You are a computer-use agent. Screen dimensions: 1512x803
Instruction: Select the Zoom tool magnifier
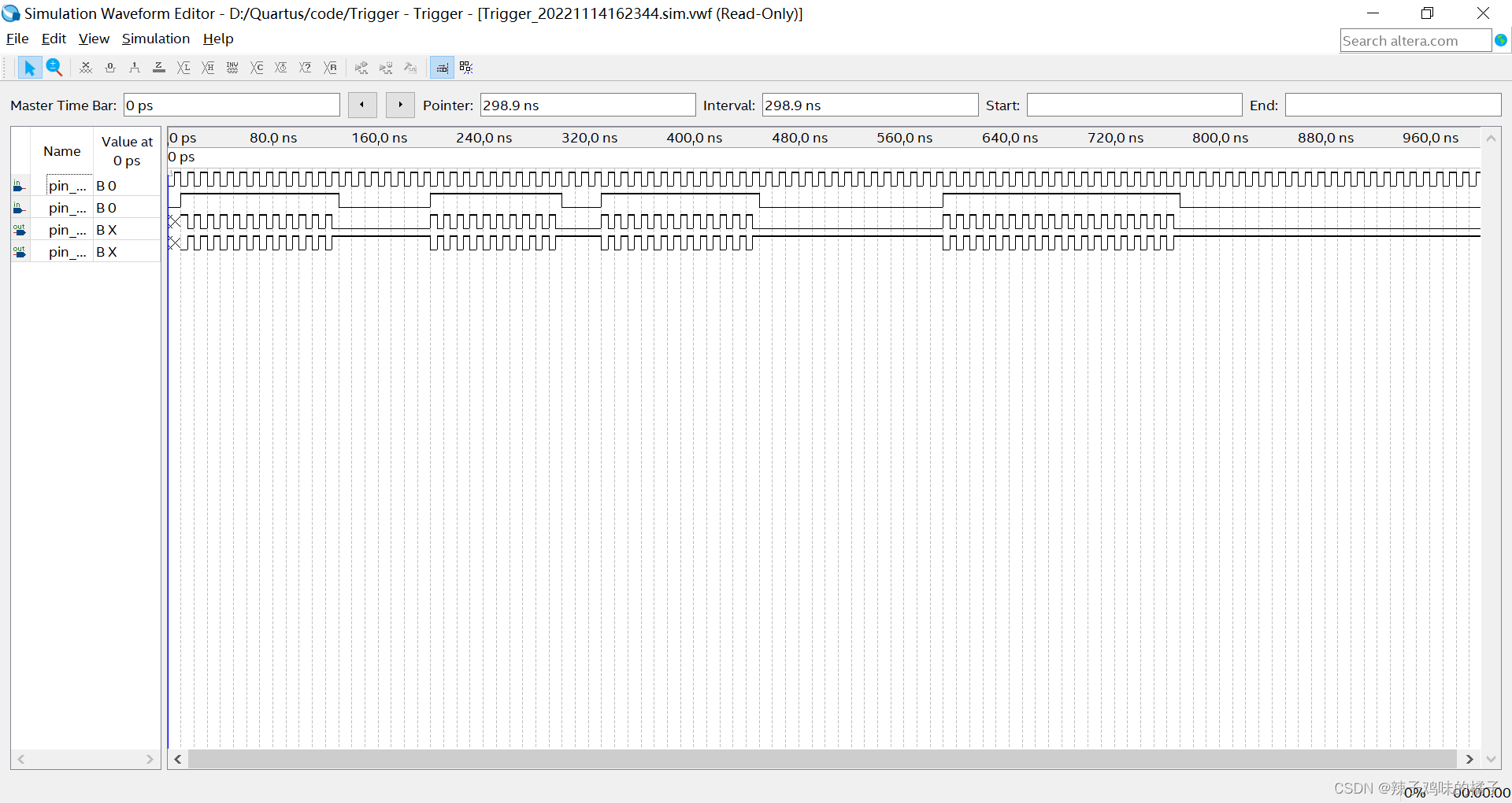[x=54, y=68]
